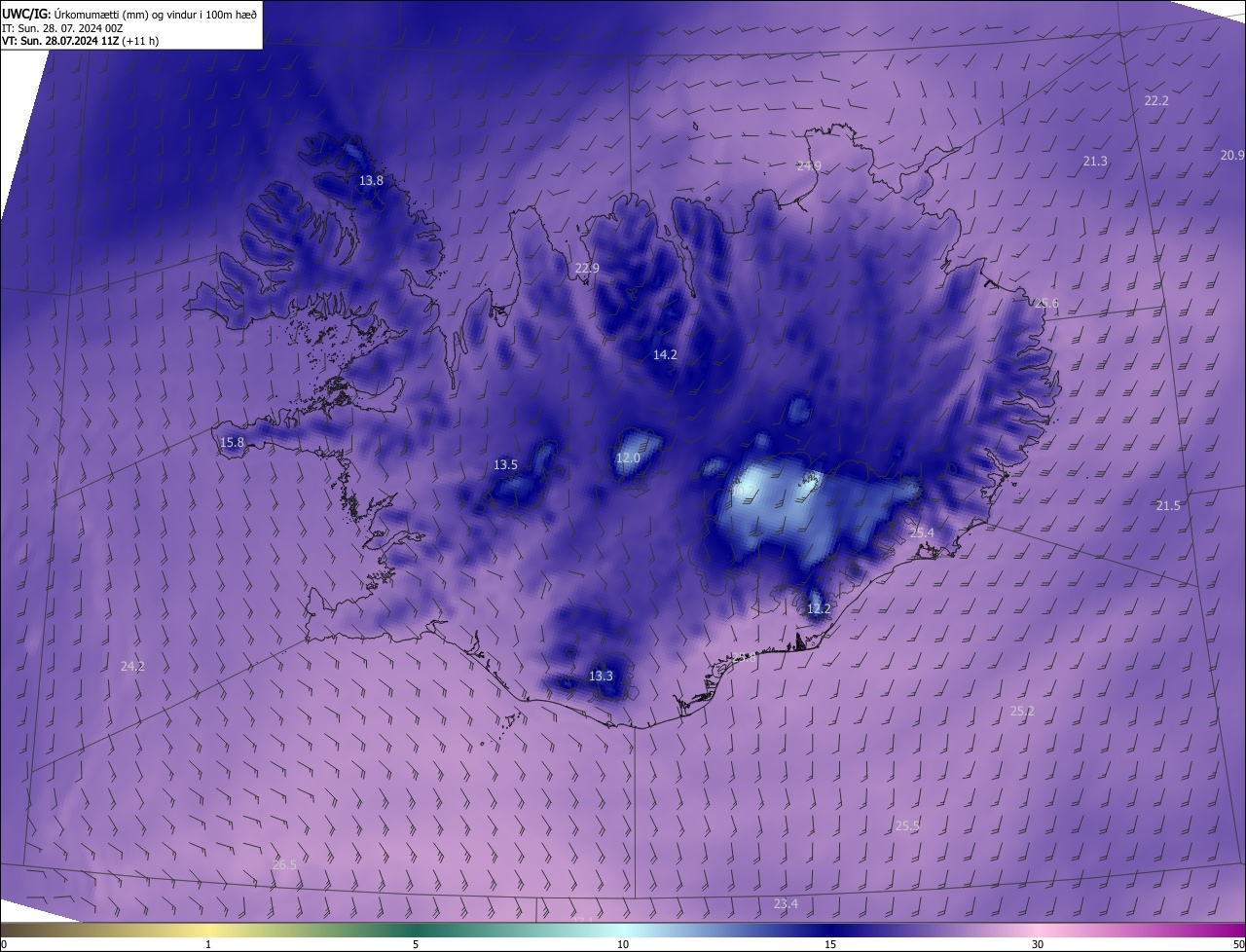Click the map value '24.2'
The height and width of the screenshot is (952, 1246).
[x=132, y=666]
